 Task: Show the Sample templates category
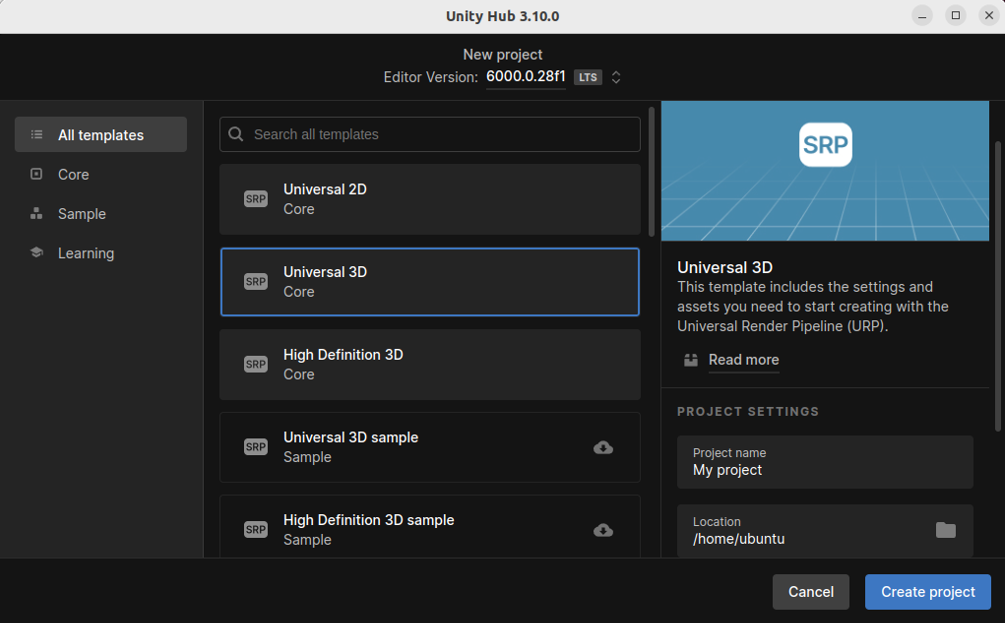coord(81,214)
